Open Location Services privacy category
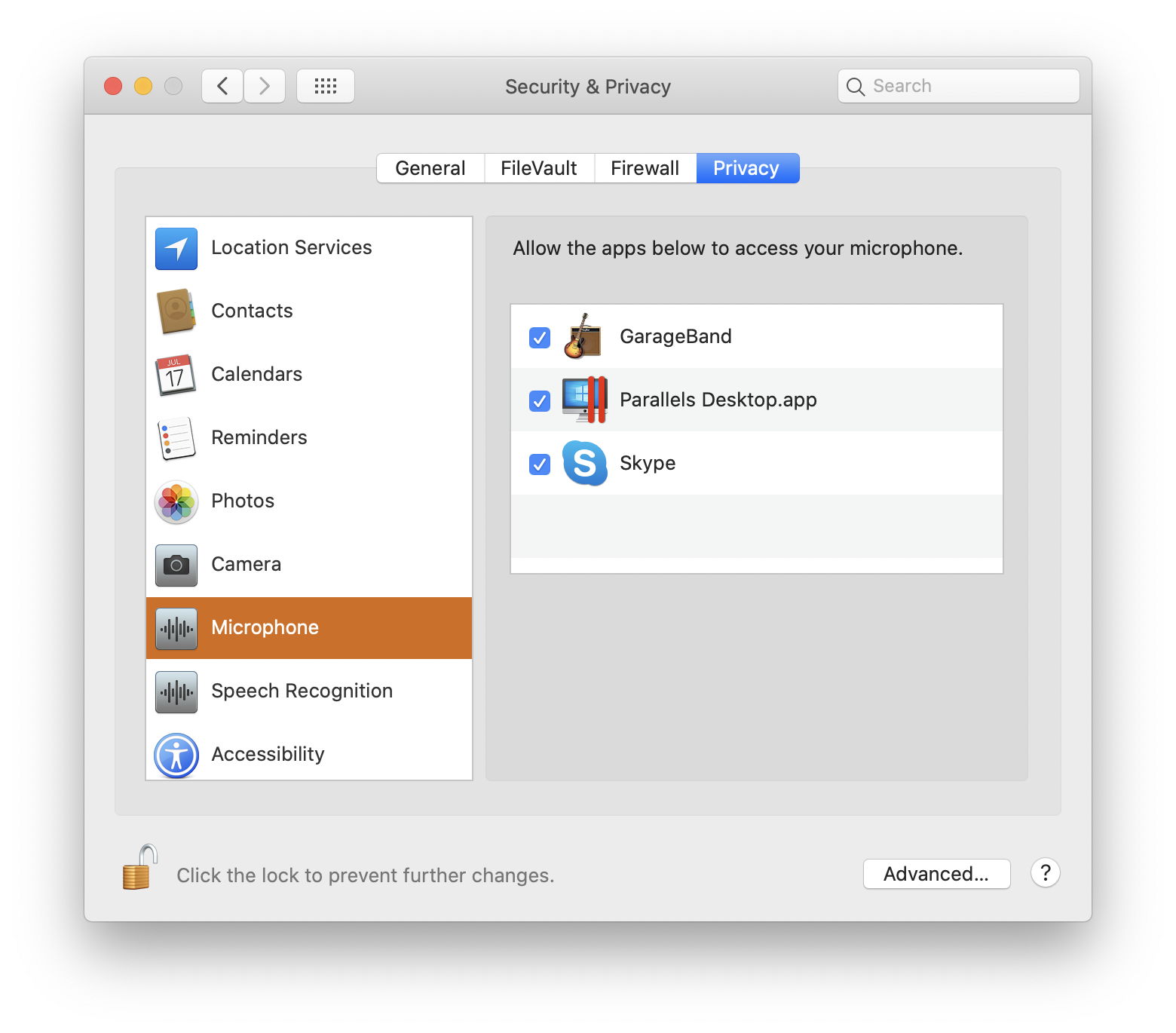Screen dimensions: 1176x1033 click(291, 248)
